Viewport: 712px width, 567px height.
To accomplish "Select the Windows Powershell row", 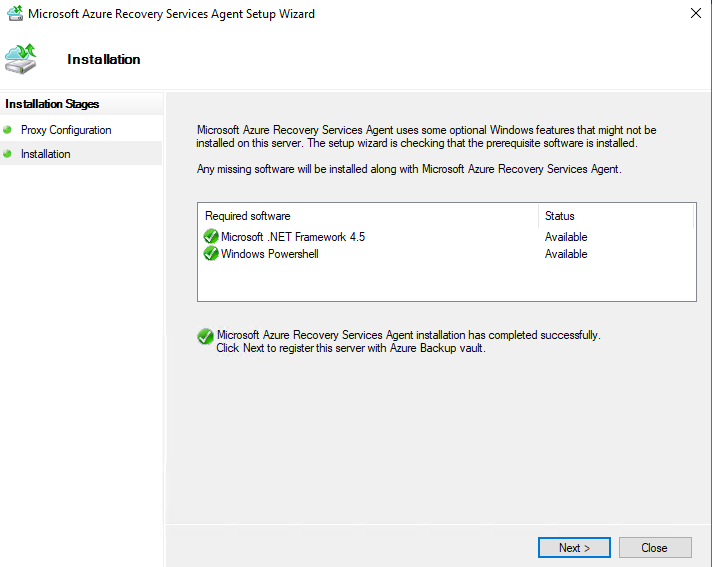I will pyautogui.click(x=447, y=254).
